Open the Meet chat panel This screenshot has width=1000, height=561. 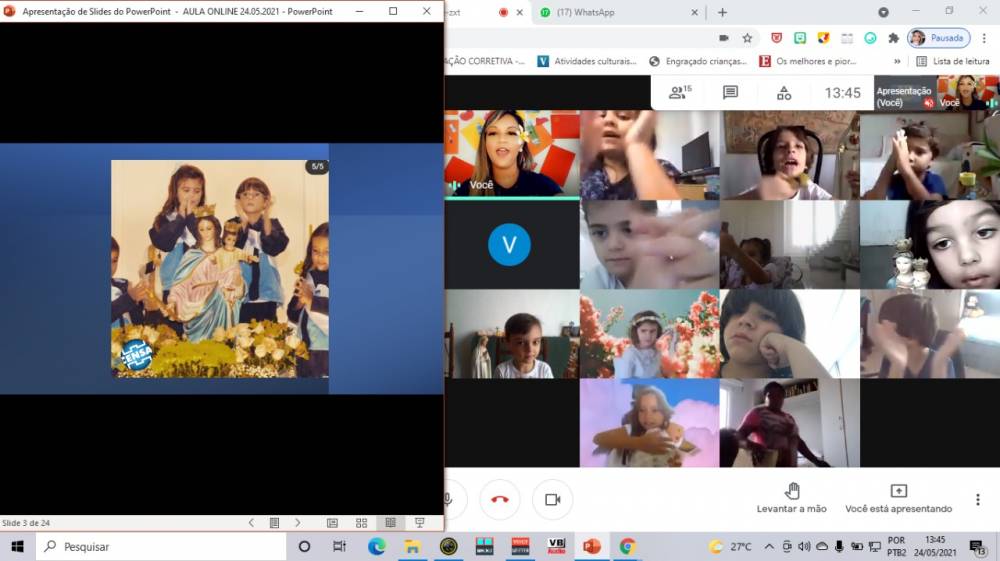(730, 92)
